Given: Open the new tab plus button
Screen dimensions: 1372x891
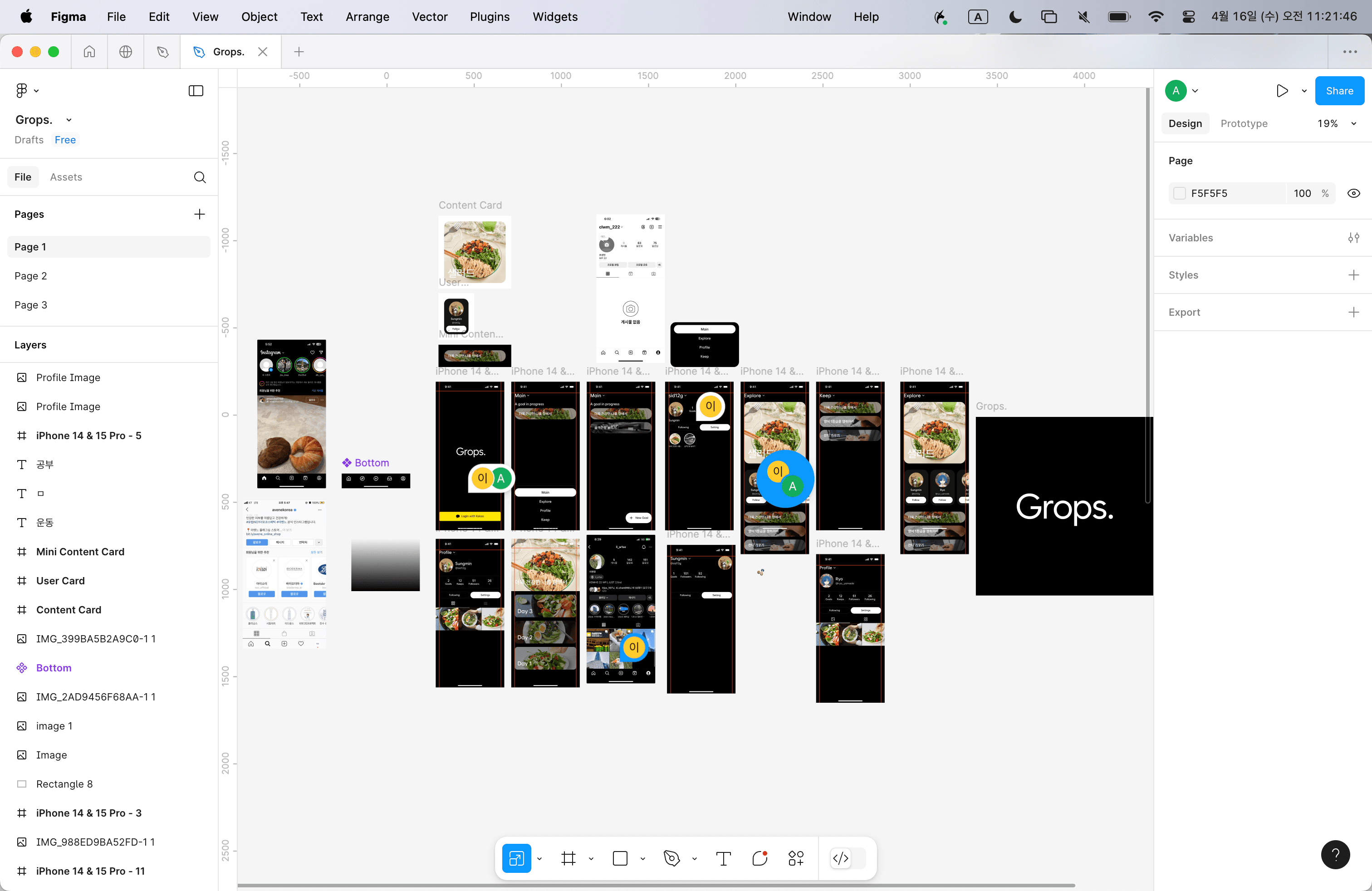Looking at the screenshot, I should (x=299, y=52).
